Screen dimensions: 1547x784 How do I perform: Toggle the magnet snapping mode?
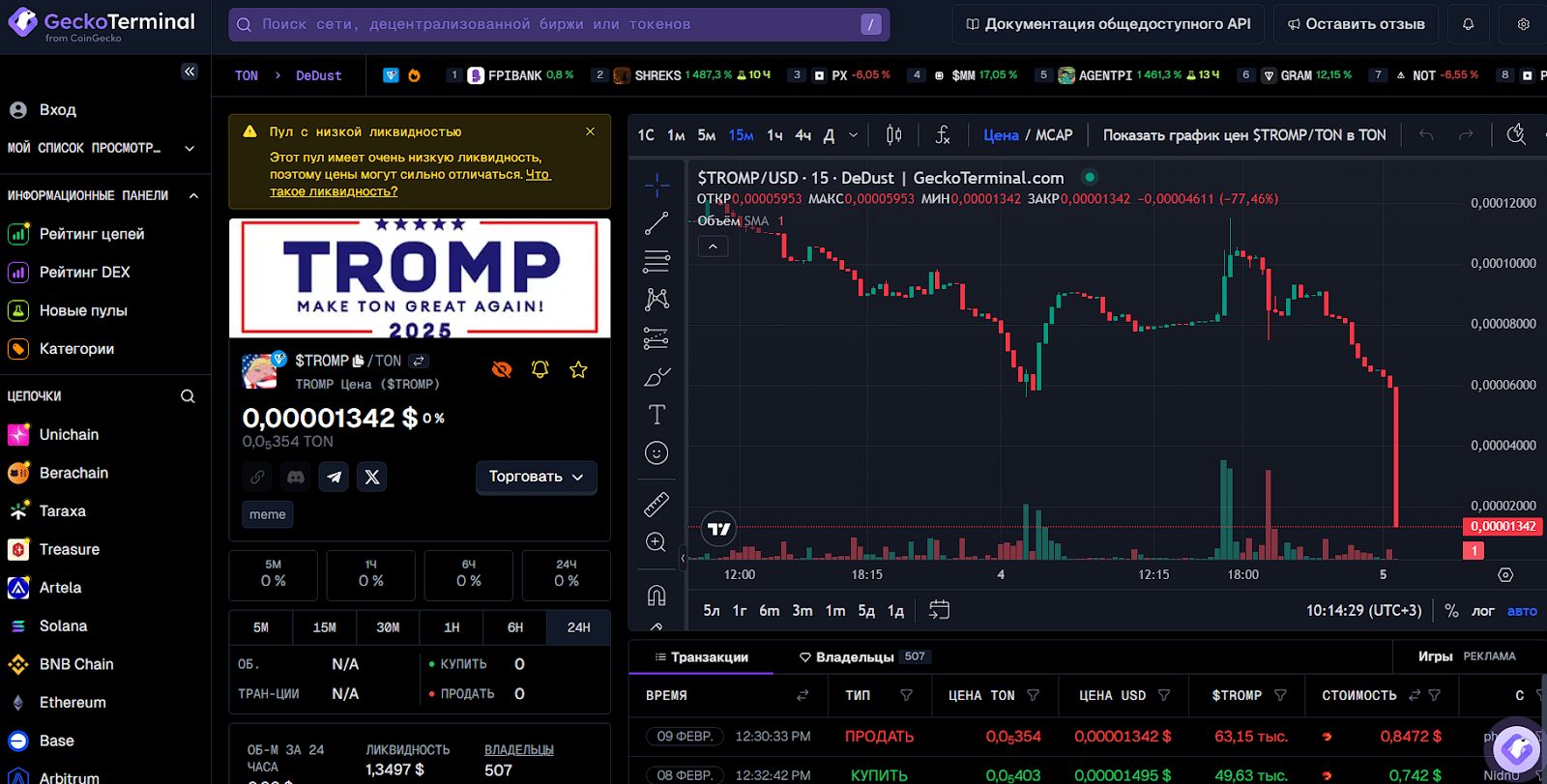[x=657, y=595]
